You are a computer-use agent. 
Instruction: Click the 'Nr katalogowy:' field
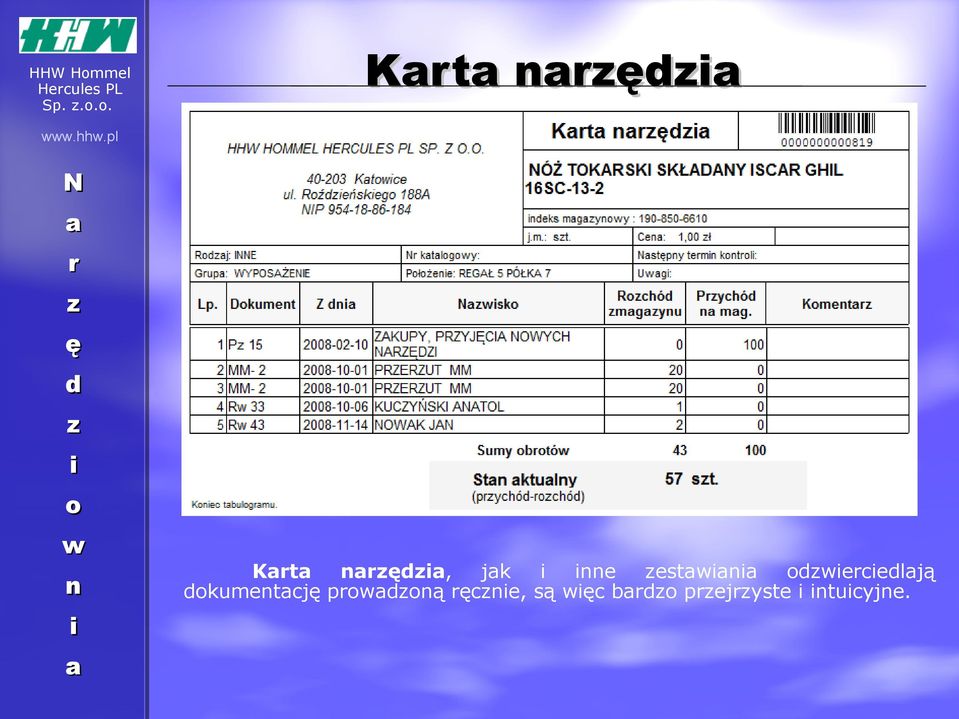(x=517, y=255)
